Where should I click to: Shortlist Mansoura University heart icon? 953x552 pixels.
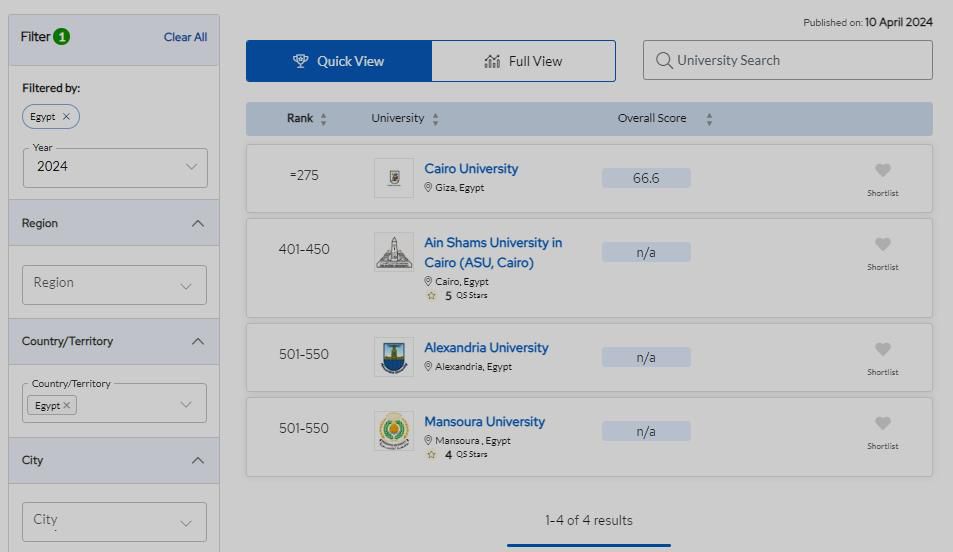click(882, 424)
